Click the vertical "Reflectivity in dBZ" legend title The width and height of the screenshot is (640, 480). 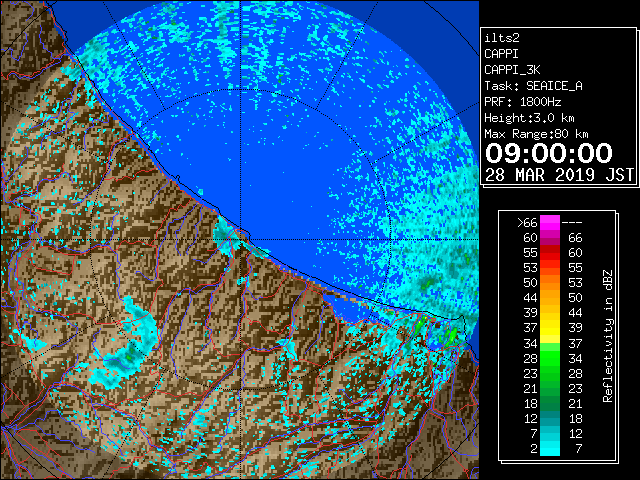[608, 336]
